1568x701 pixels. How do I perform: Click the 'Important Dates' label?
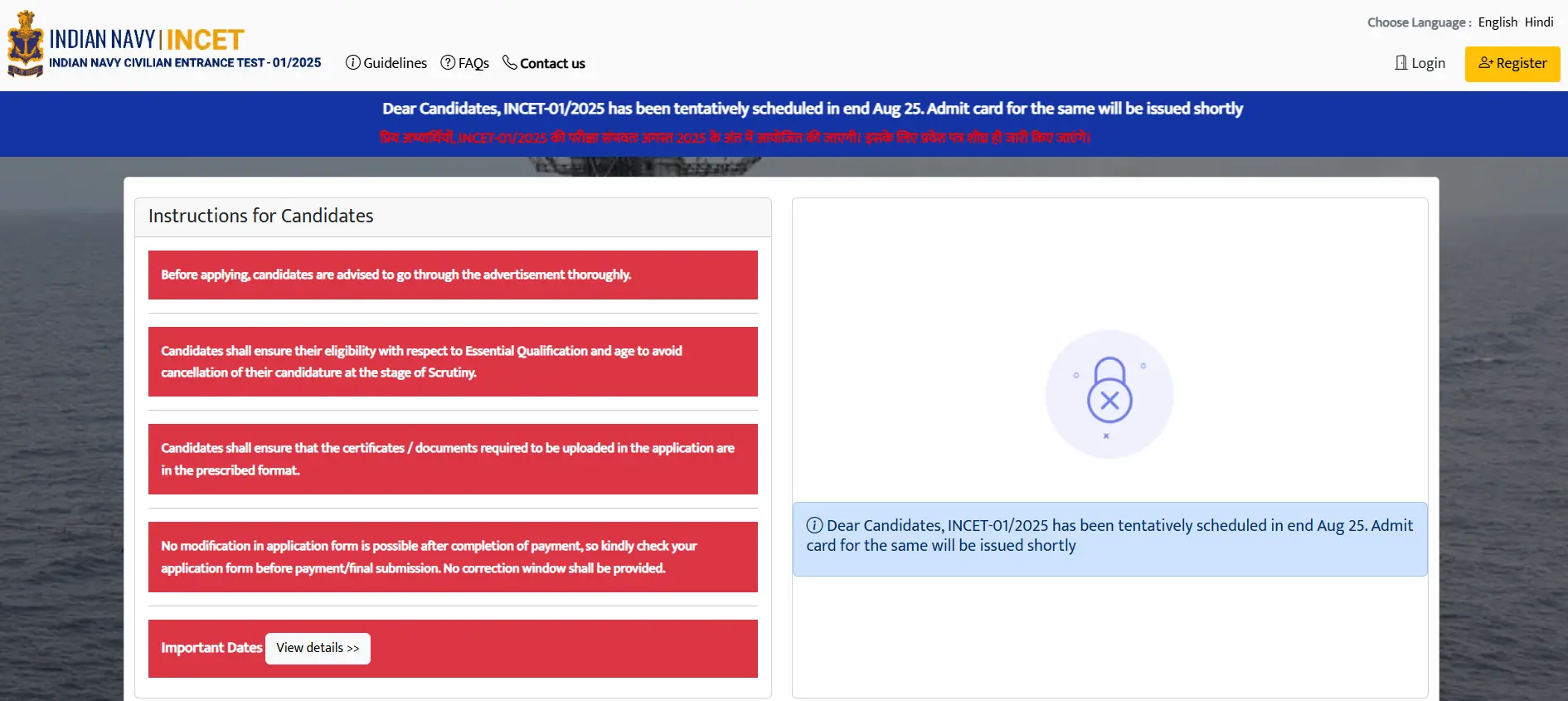pyautogui.click(x=211, y=648)
